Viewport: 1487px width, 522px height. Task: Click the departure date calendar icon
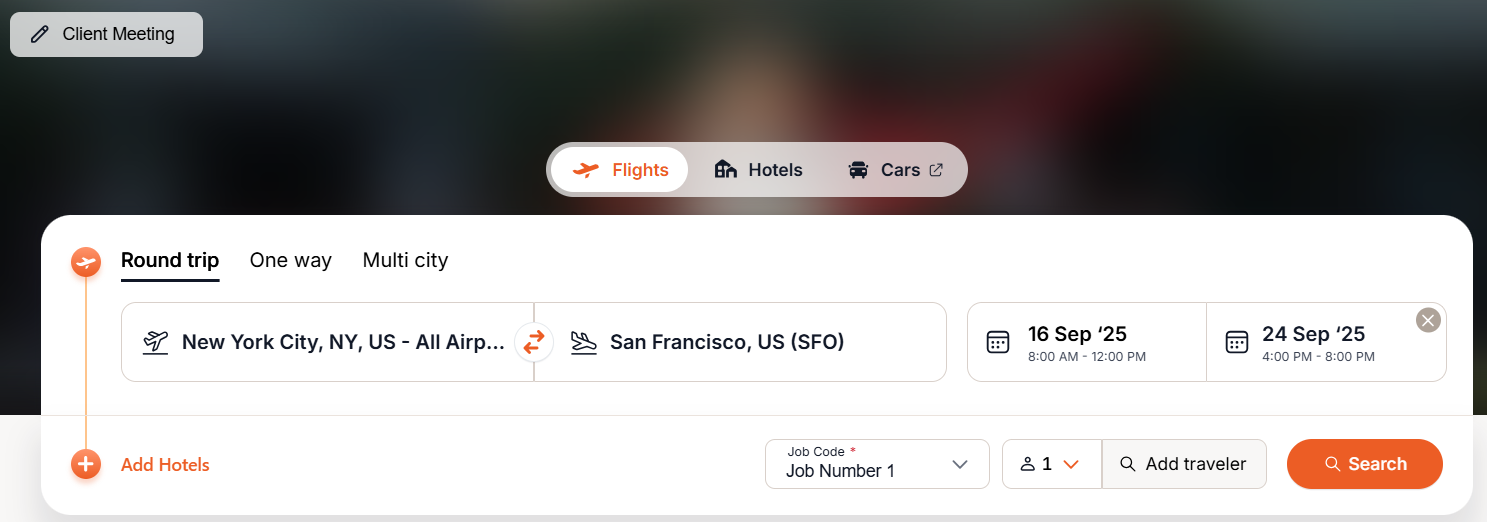coord(997,342)
